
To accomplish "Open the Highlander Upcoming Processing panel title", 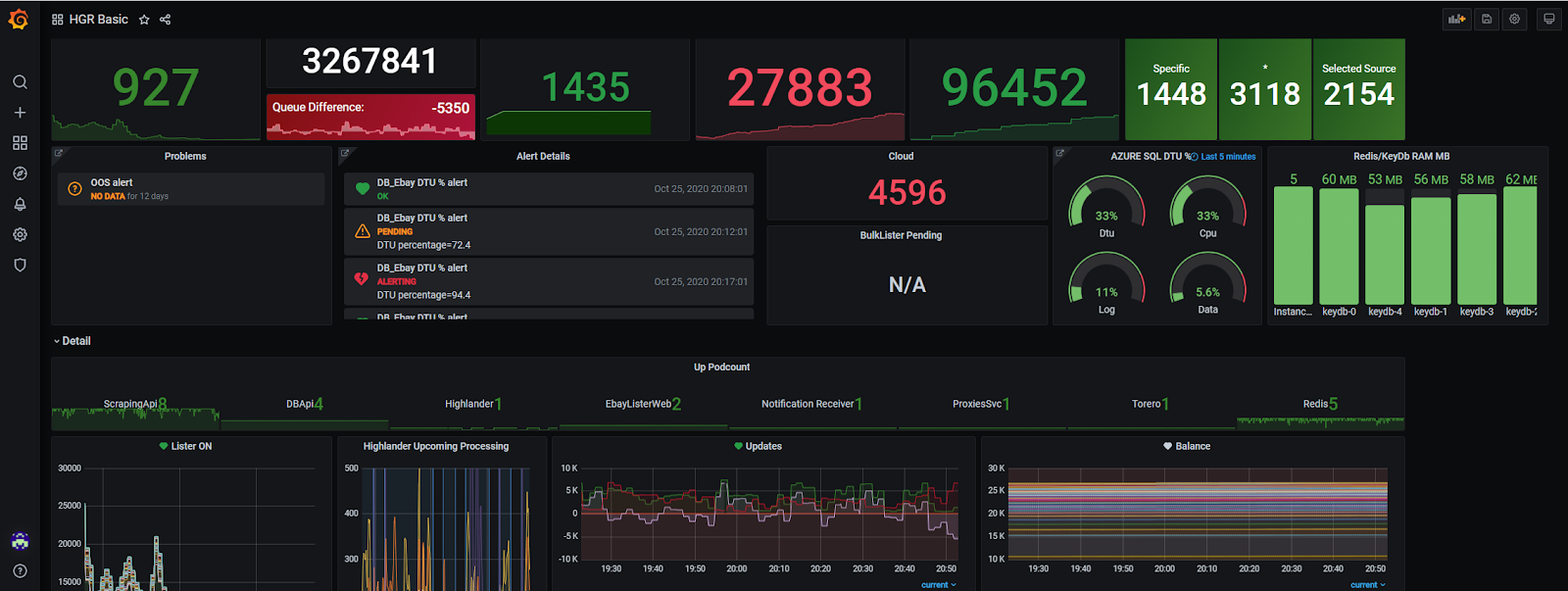I will 436,446.
